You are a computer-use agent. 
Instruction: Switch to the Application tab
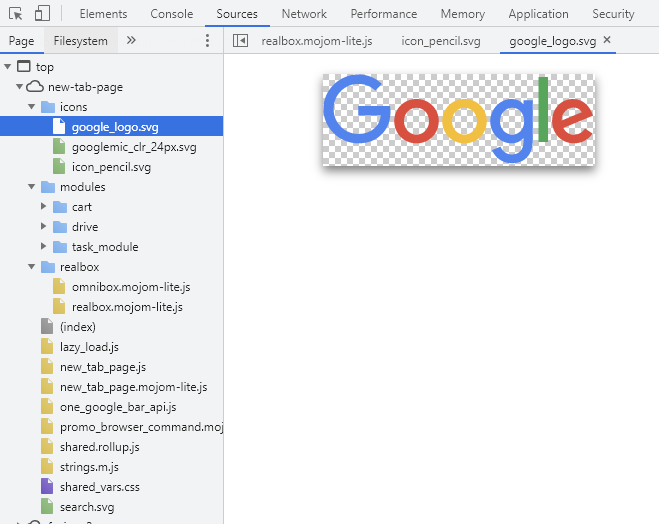point(538,14)
